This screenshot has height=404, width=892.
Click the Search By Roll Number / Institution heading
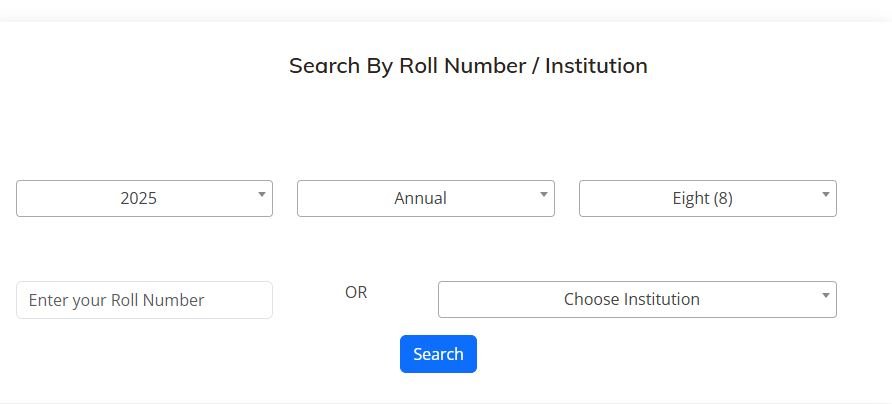[x=468, y=66]
